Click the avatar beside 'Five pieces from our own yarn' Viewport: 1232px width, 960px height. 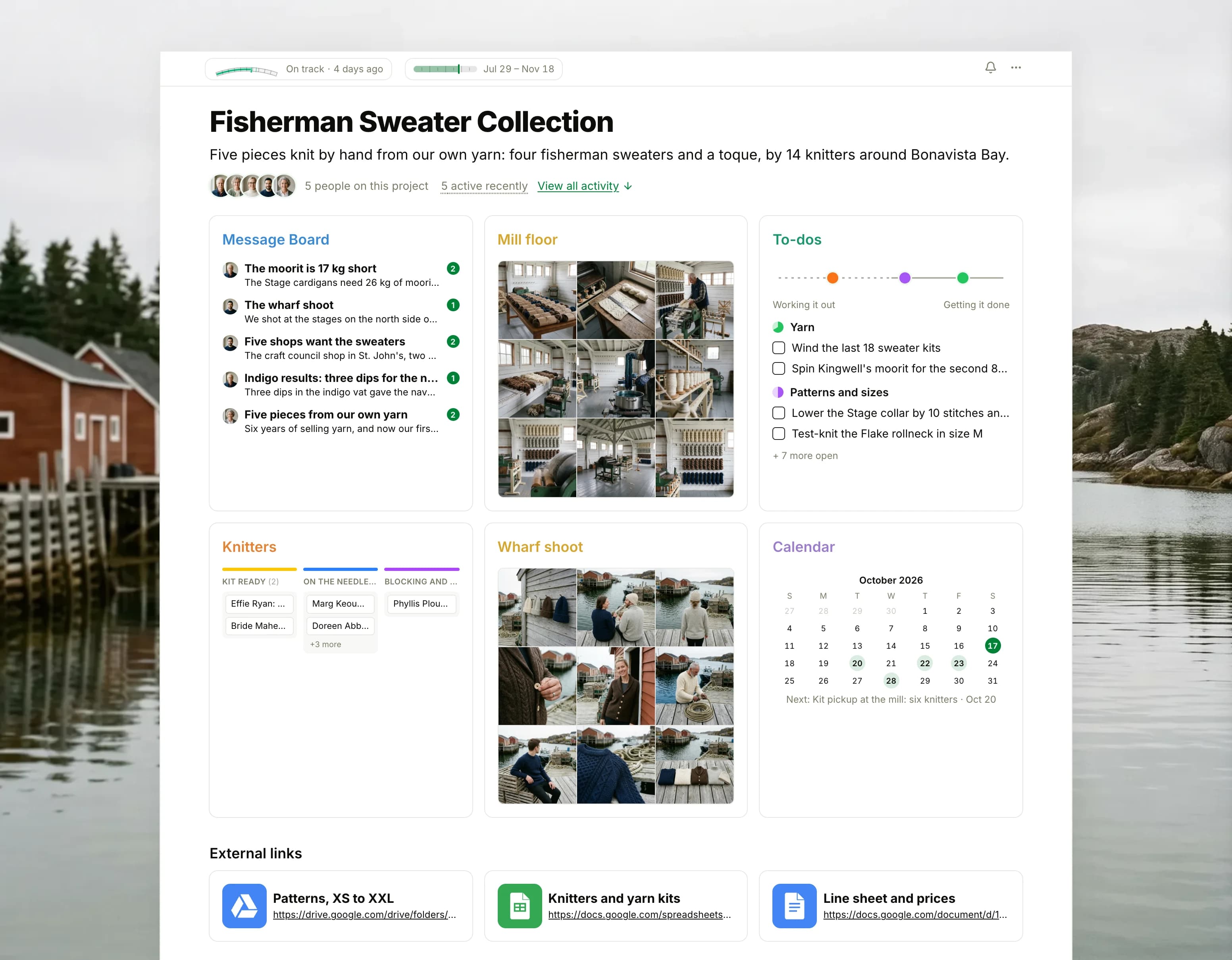point(230,416)
